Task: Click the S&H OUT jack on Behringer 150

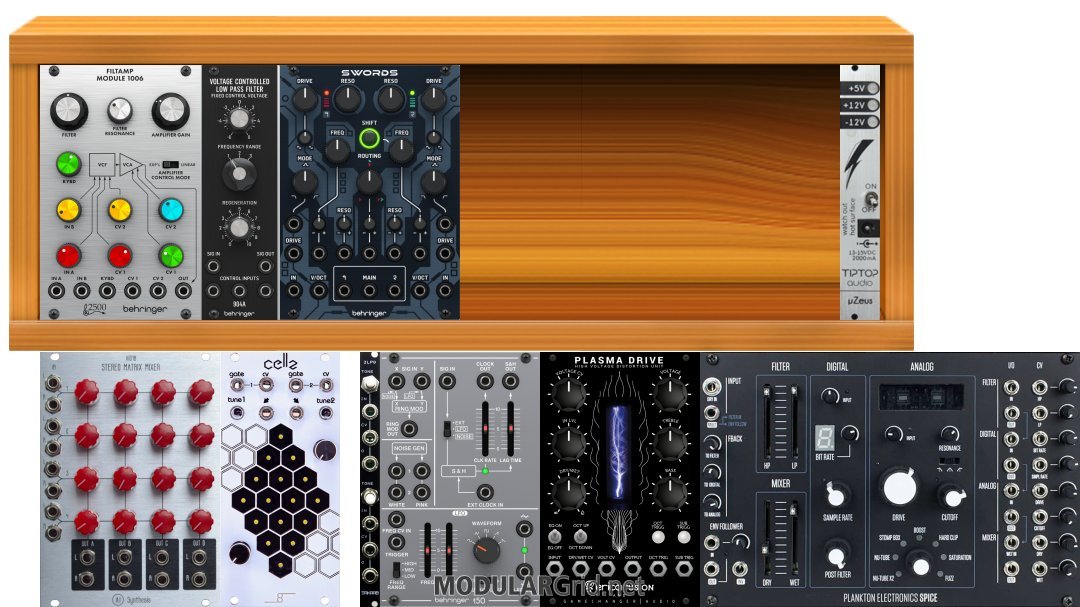Action: (510, 382)
